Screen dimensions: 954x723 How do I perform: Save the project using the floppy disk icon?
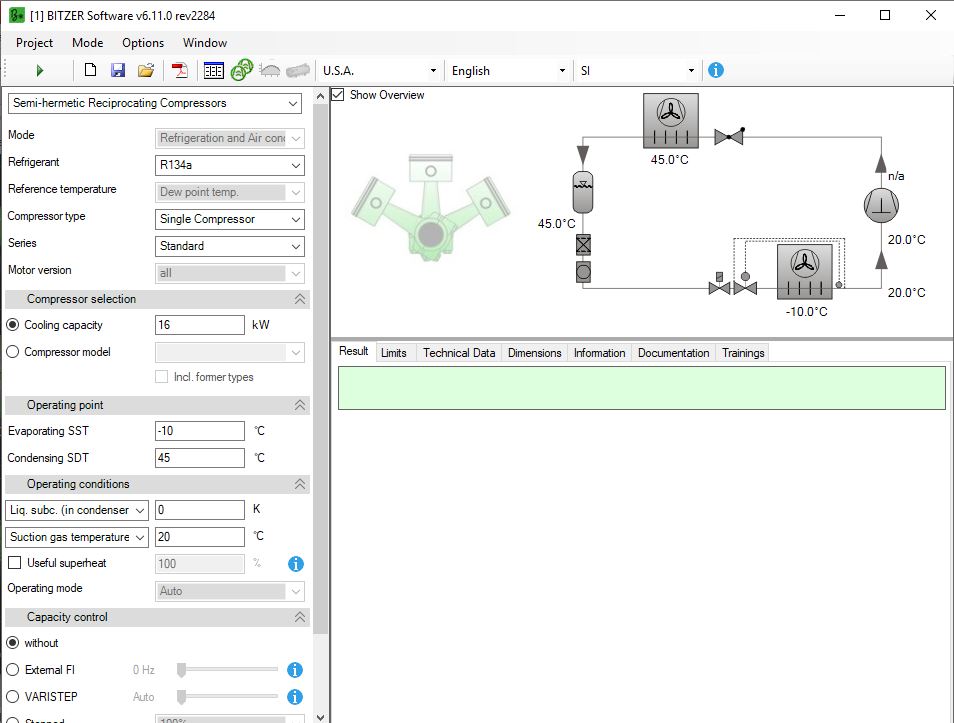tap(118, 70)
